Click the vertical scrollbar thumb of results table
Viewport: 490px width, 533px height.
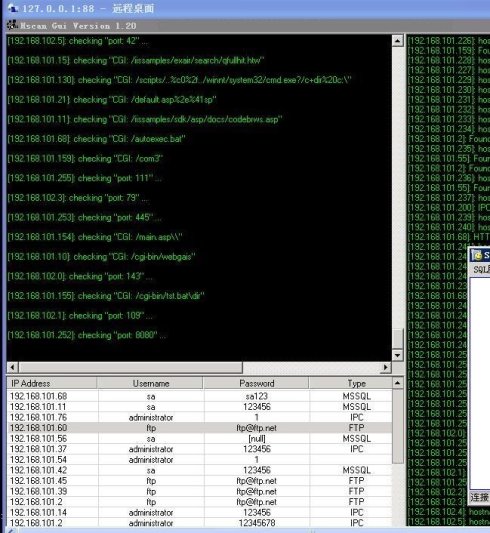[x=397, y=426]
